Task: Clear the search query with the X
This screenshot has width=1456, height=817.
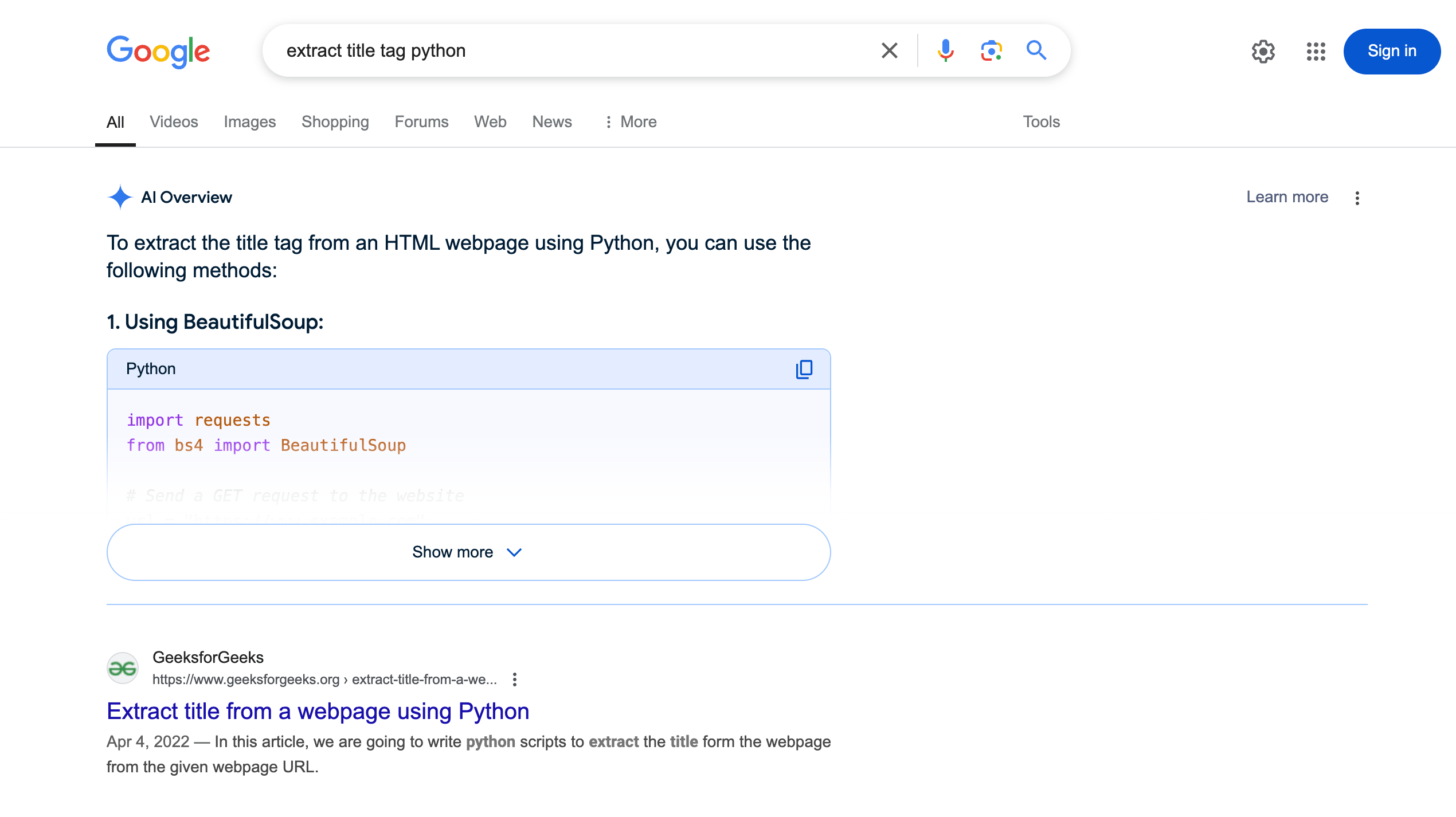Action: click(889, 50)
